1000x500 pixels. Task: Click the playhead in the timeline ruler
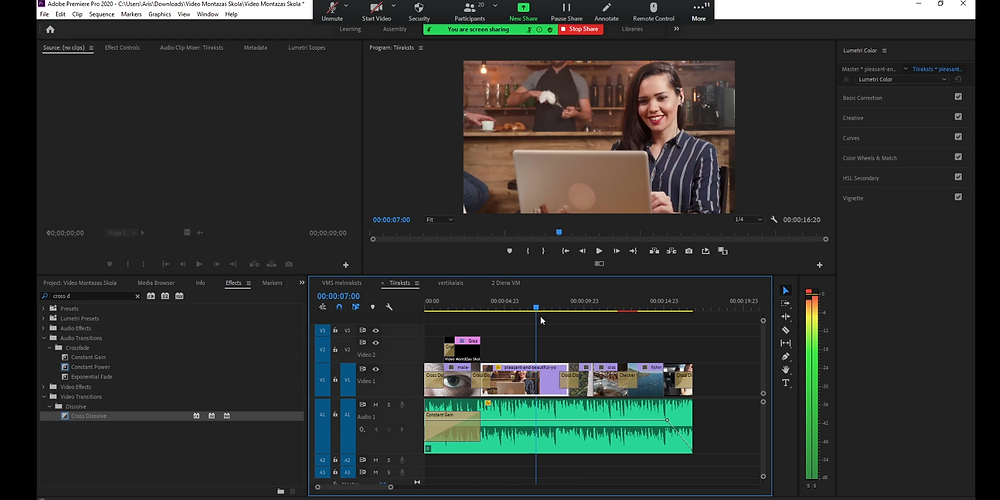(536, 307)
